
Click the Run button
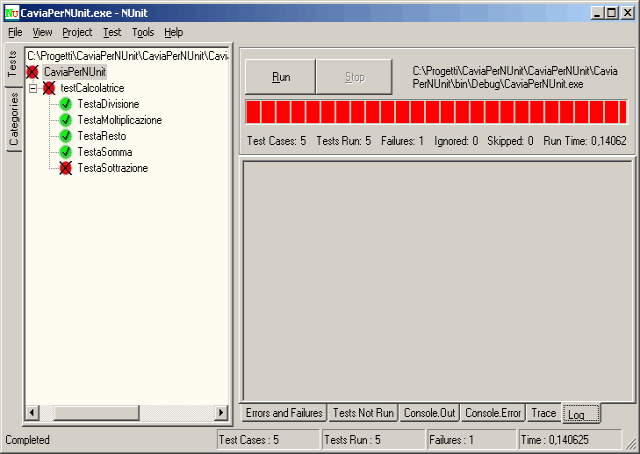[x=280, y=77]
